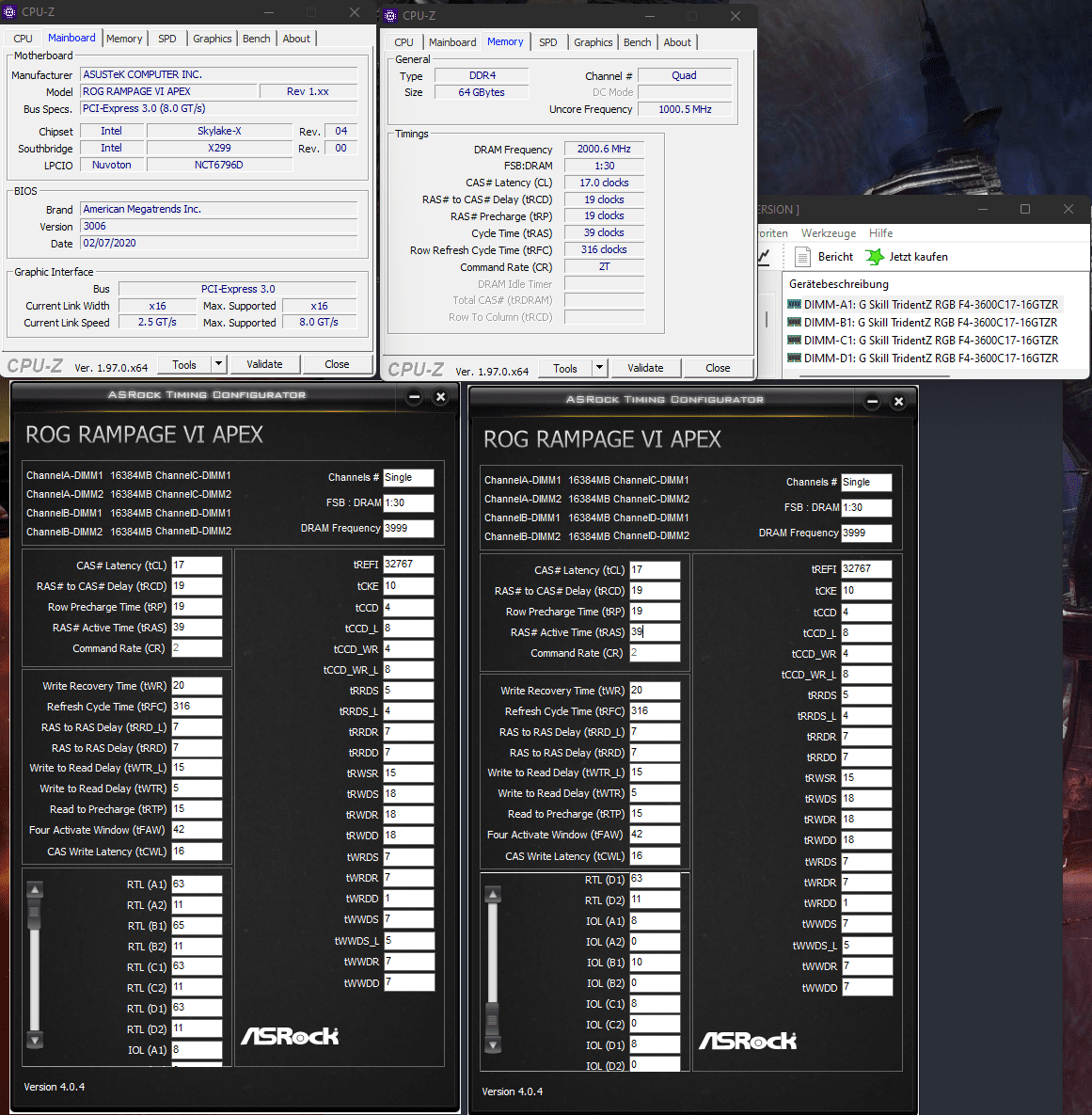Click scroll up arrow in left configurator RTL list
Image resolution: width=1092 pixels, height=1115 pixels.
click(34, 889)
